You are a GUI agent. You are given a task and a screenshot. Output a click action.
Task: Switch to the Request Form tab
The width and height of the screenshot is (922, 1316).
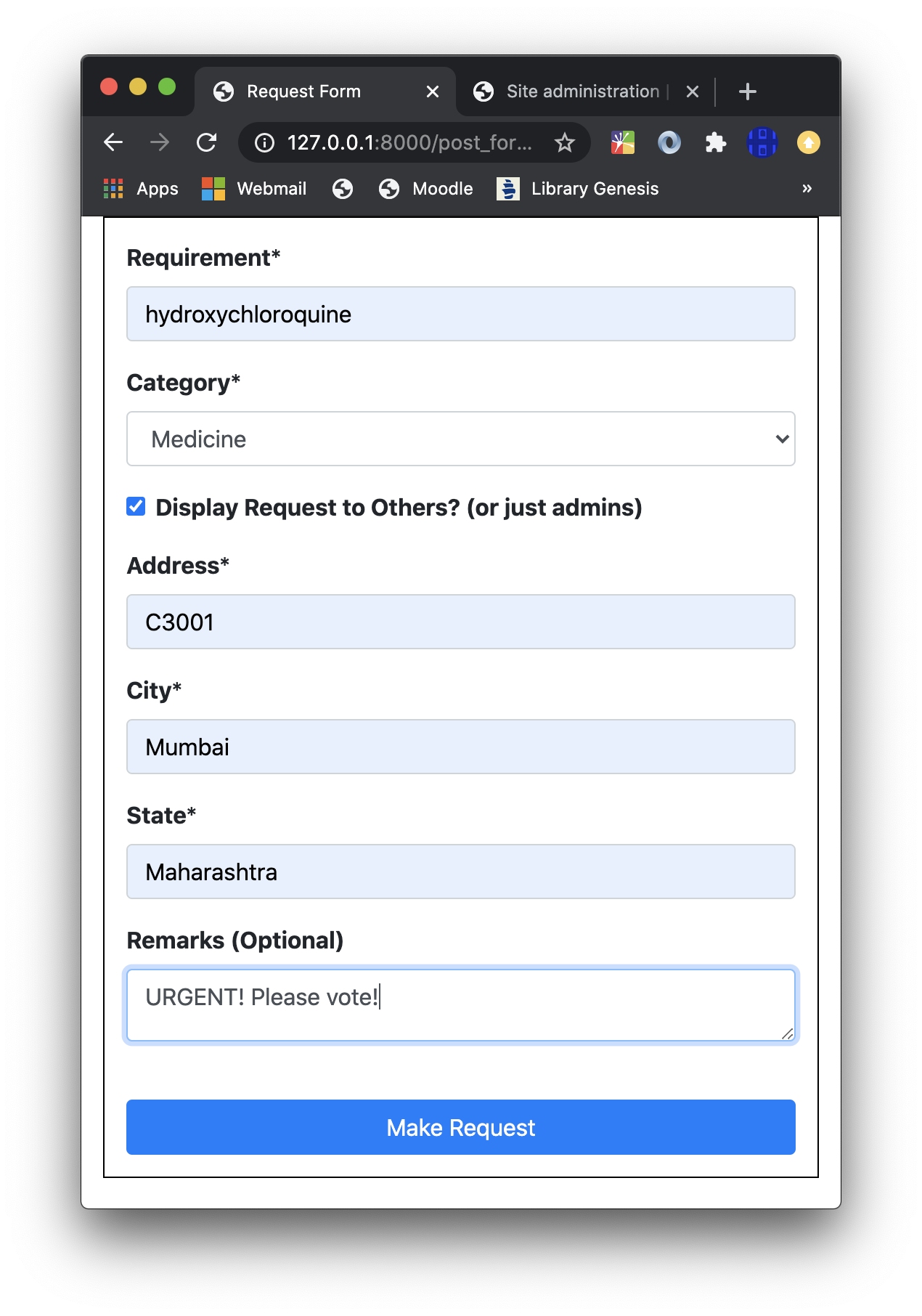click(325, 92)
